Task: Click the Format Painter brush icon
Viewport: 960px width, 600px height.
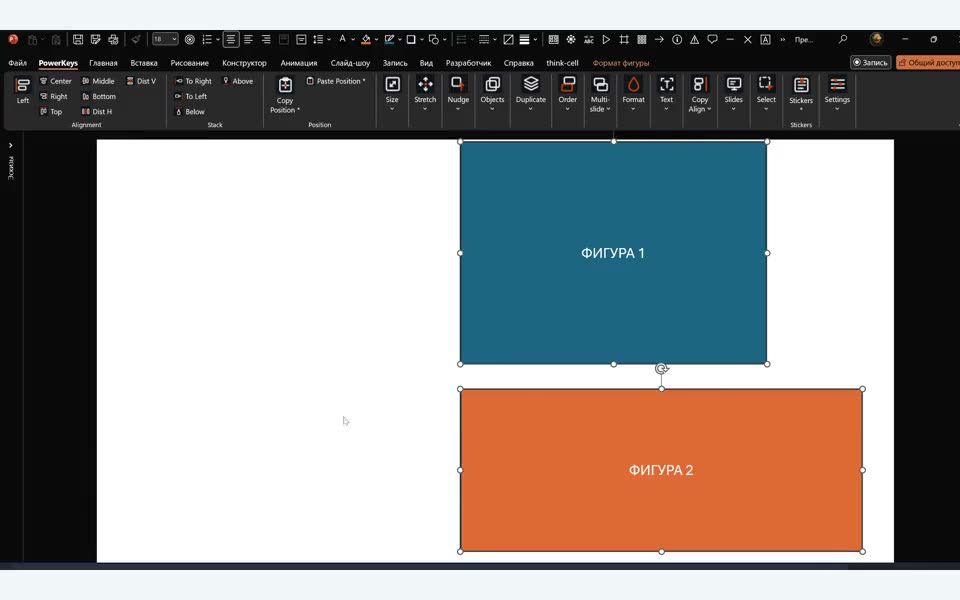Action: pos(136,40)
